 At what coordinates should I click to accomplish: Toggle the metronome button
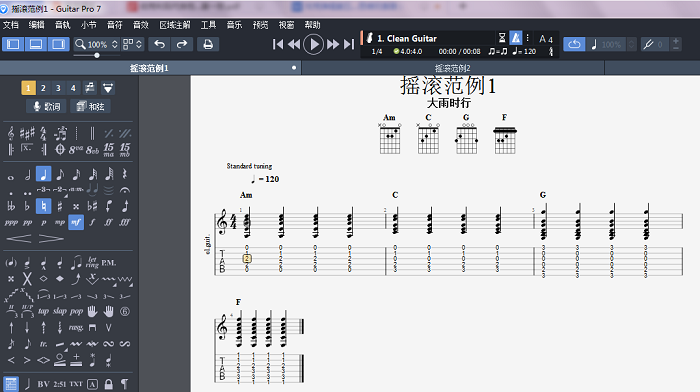point(516,38)
